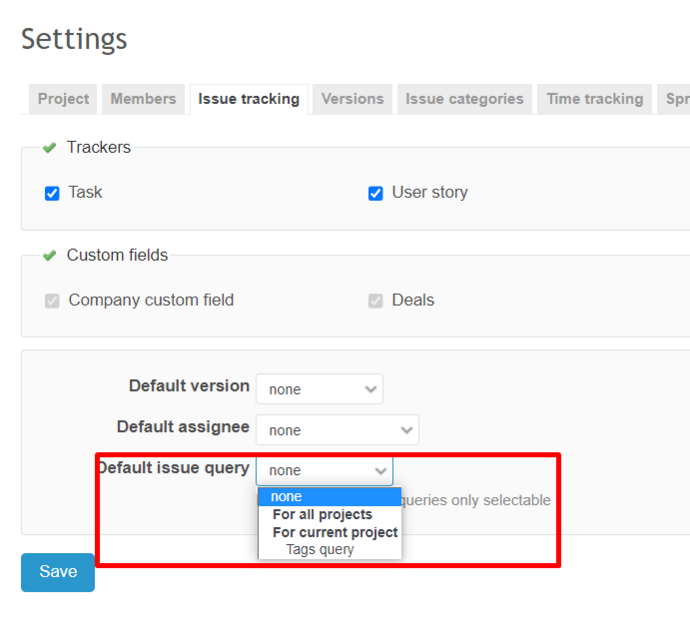Viewport: 690px width, 644px height.
Task: Open the Members tab
Action: tap(143, 99)
